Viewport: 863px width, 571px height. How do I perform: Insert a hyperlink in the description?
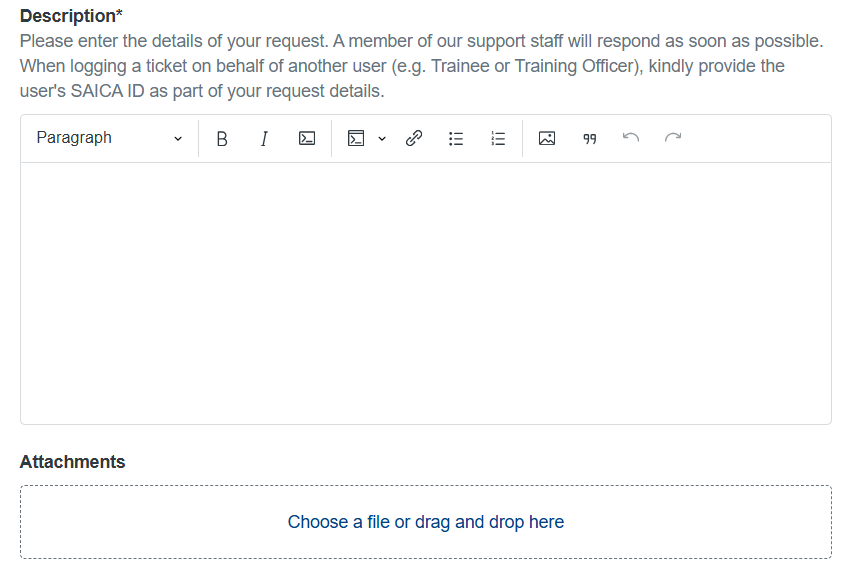pos(413,139)
